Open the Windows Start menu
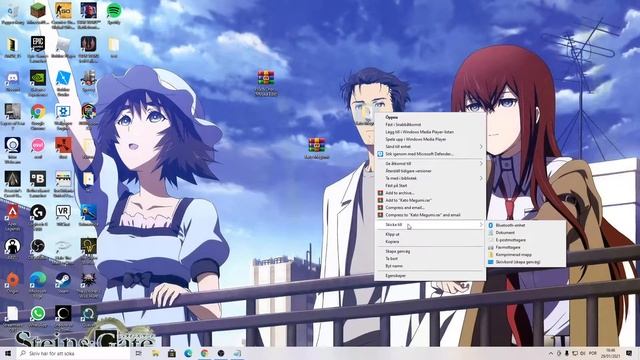Screen dimensions: 640x360 click(7, 353)
